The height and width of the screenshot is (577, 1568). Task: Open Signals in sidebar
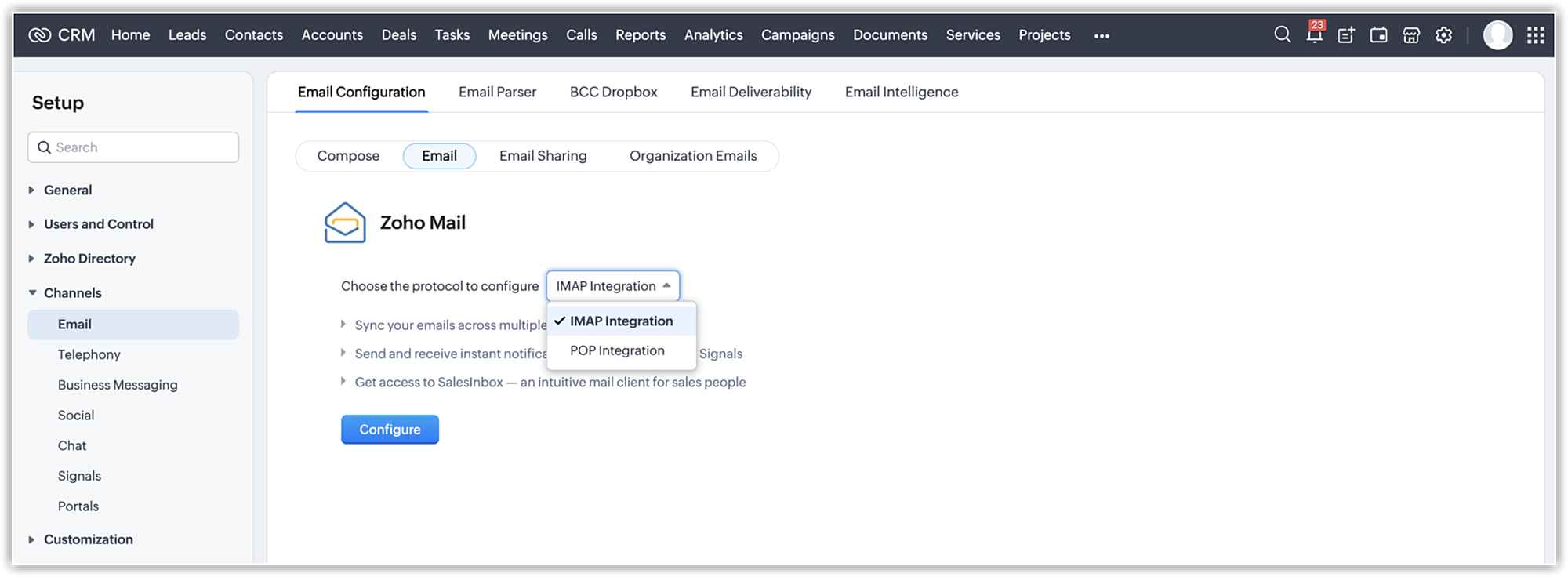pyautogui.click(x=79, y=476)
